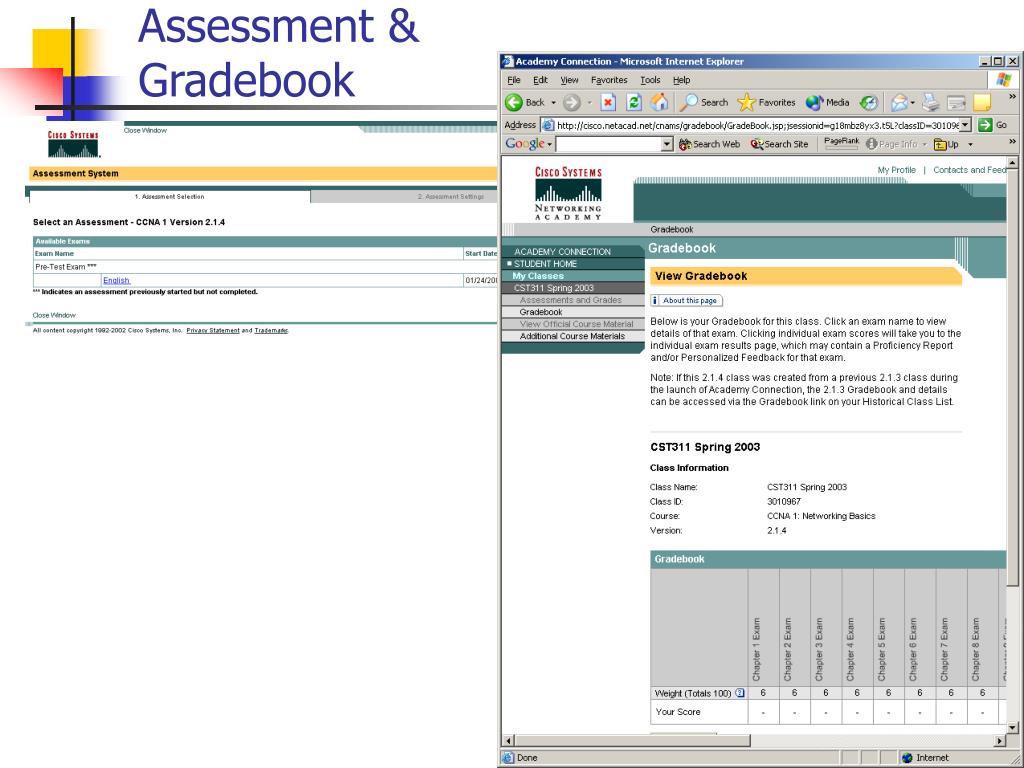Open STUDENT HOME in the sidebar
1024x768 pixels.
545,264
